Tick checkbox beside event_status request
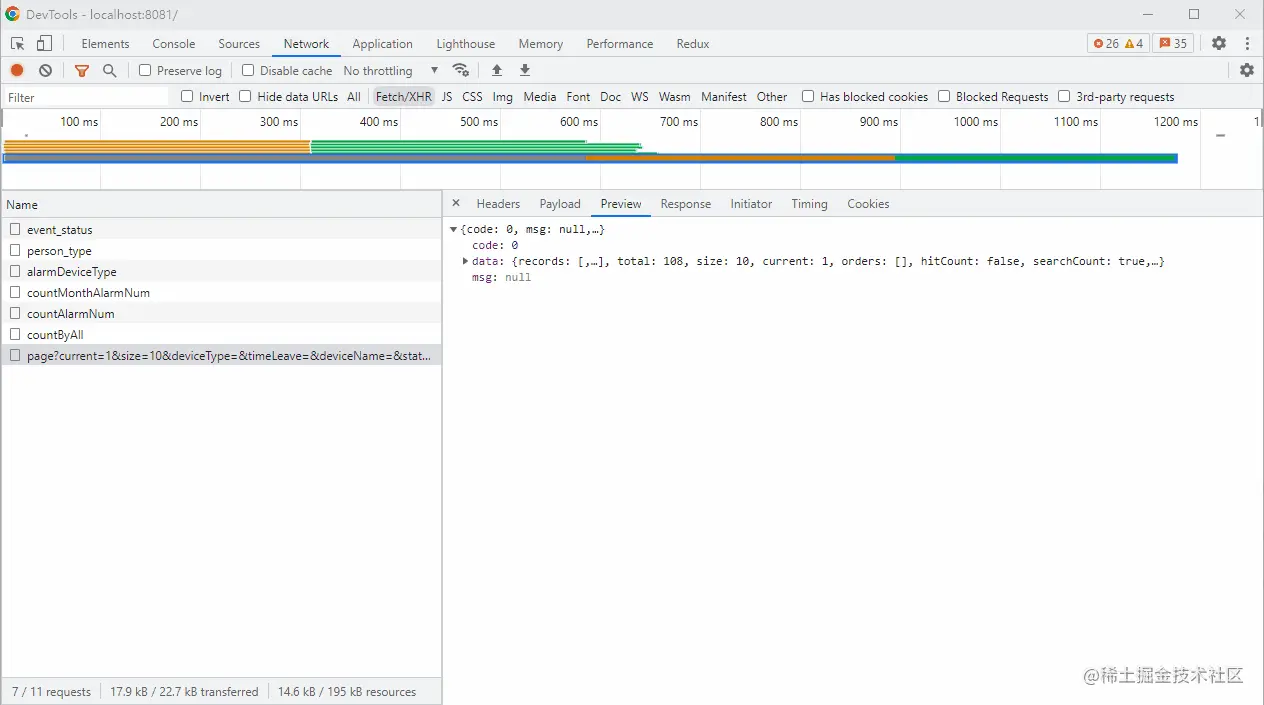The width and height of the screenshot is (1264, 705). point(15,229)
